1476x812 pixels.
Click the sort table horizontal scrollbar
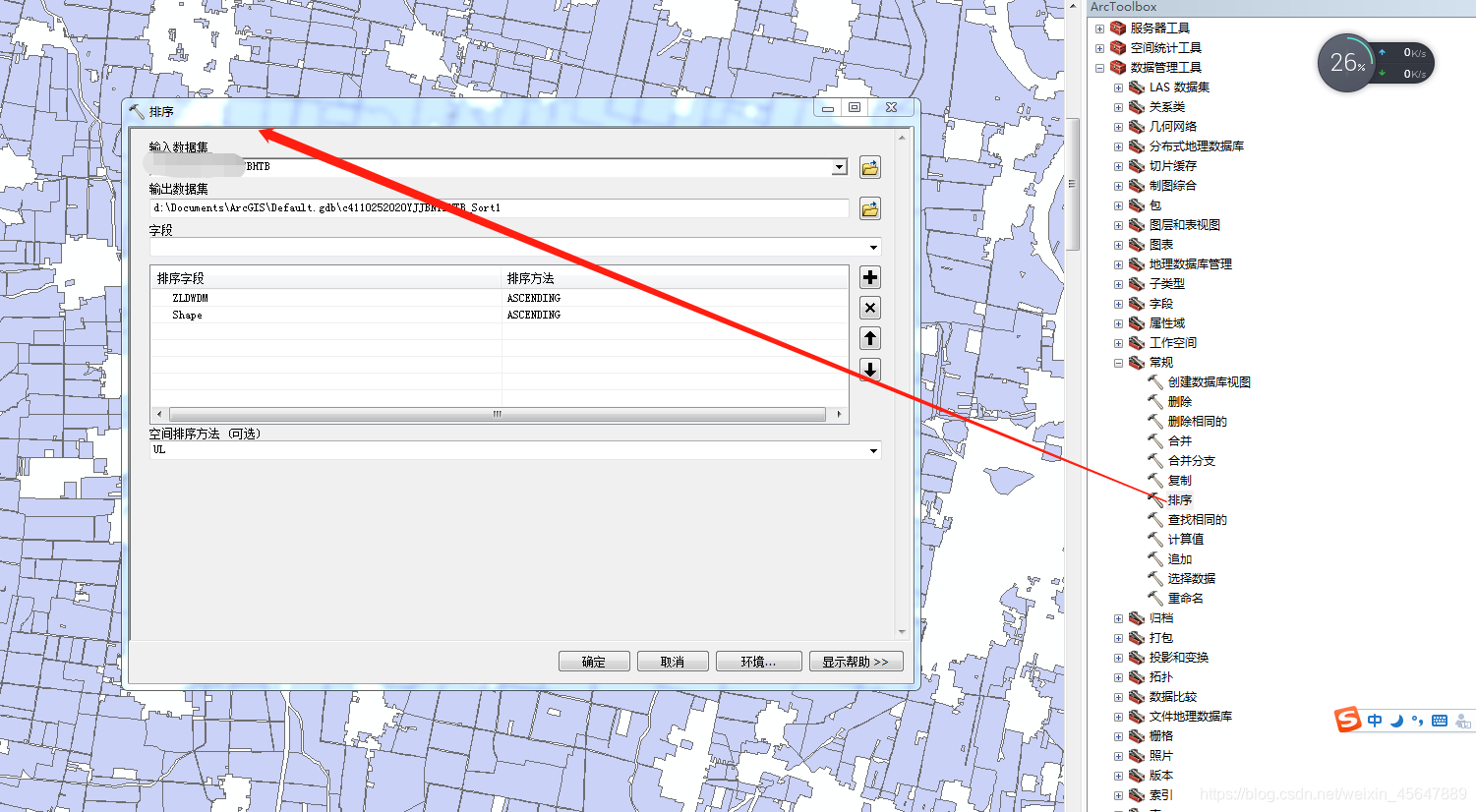[x=498, y=415]
